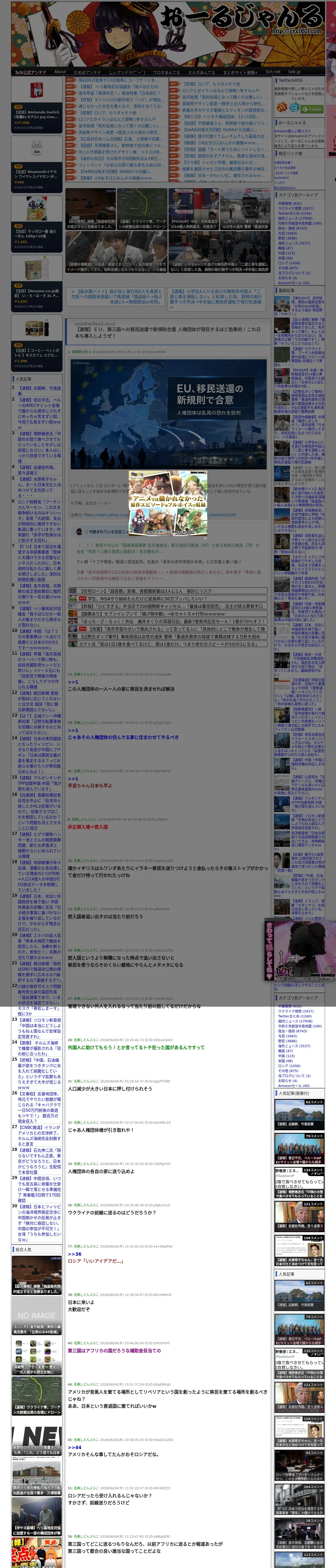The image size is (336, 1568).
Task: Open ranking item 29 中国空母 宮古島
Action: pos(40,1189)
